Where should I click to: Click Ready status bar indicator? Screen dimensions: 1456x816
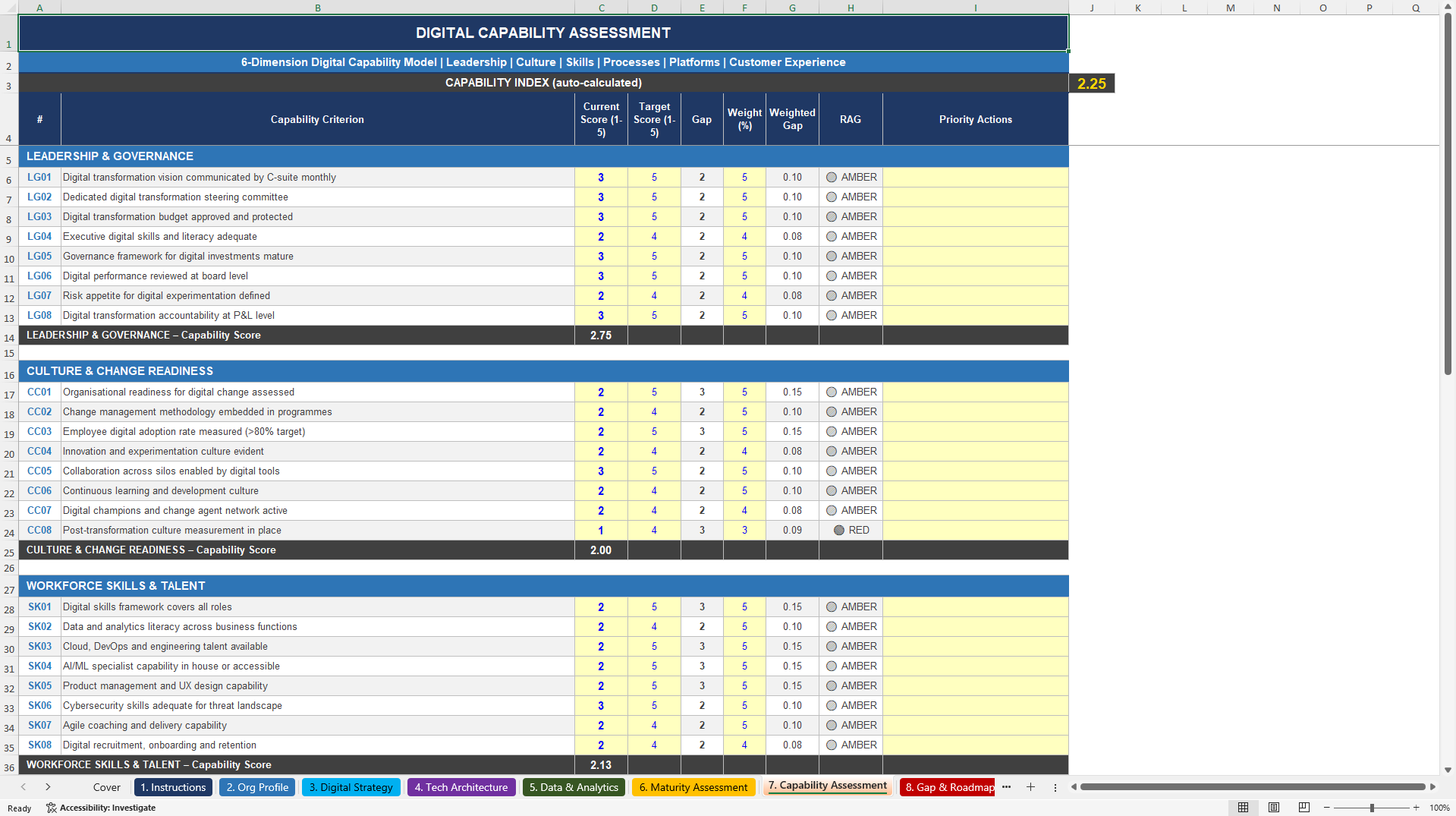(x=20, y=808)
